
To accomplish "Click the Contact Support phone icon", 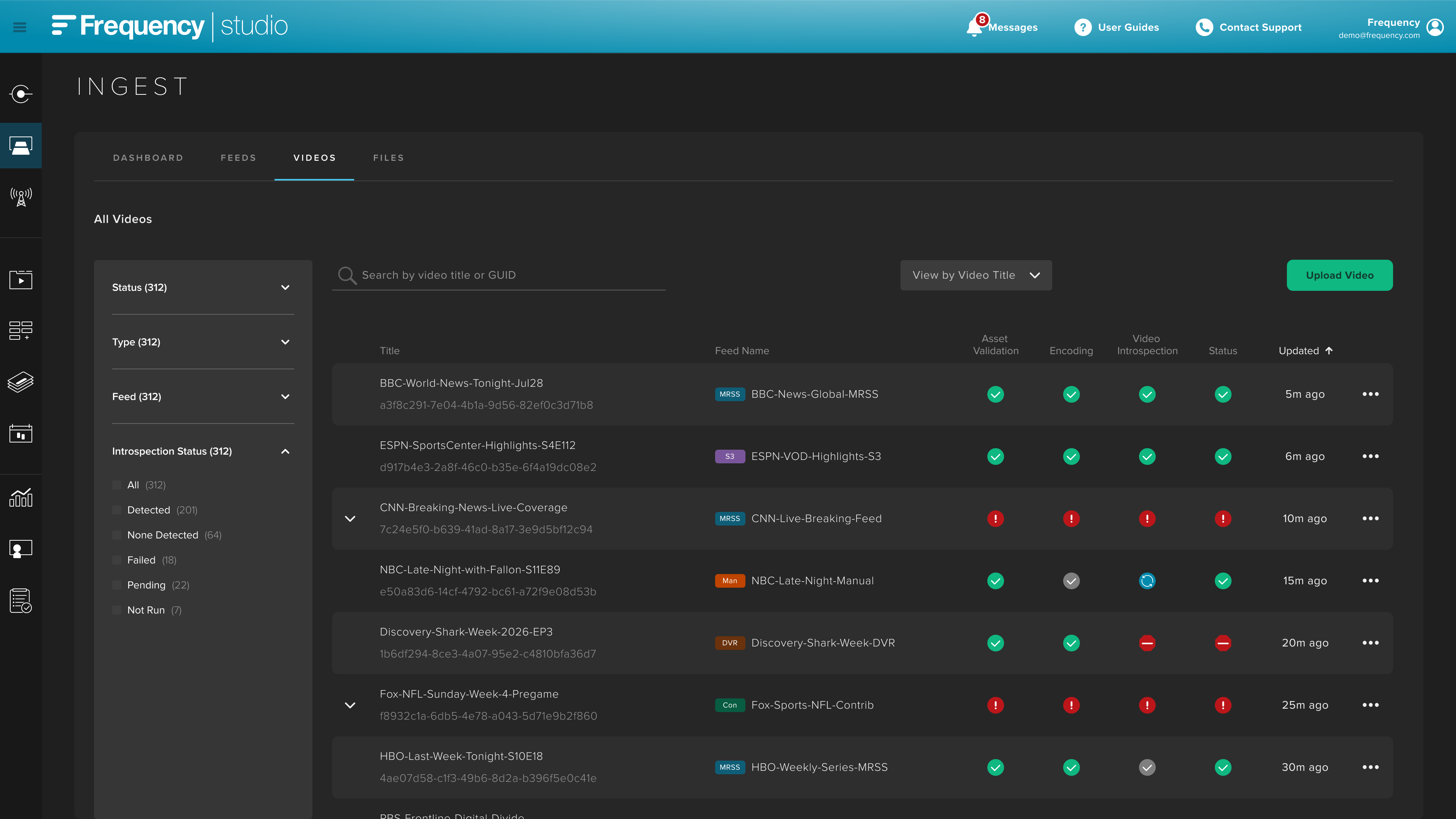I will [1204, 27].
